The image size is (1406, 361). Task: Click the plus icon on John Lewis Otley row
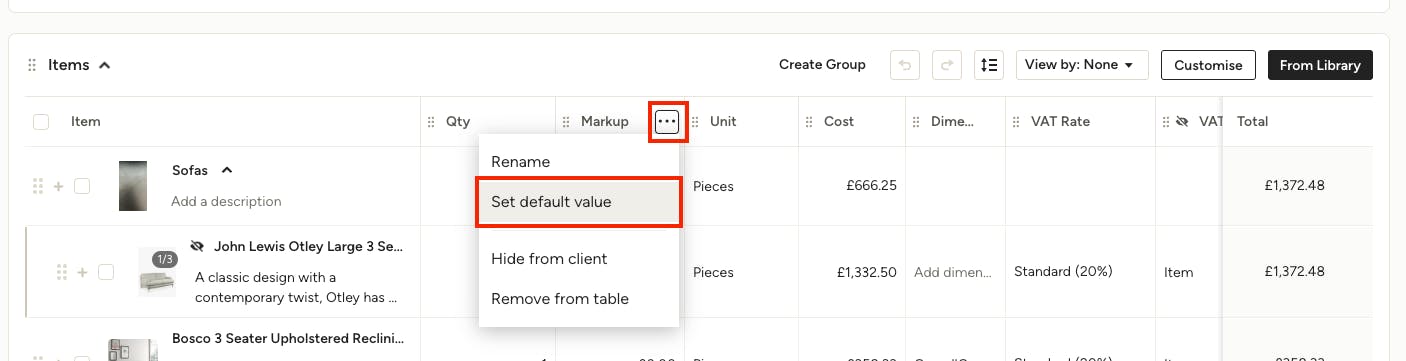[x=83, y=272]
